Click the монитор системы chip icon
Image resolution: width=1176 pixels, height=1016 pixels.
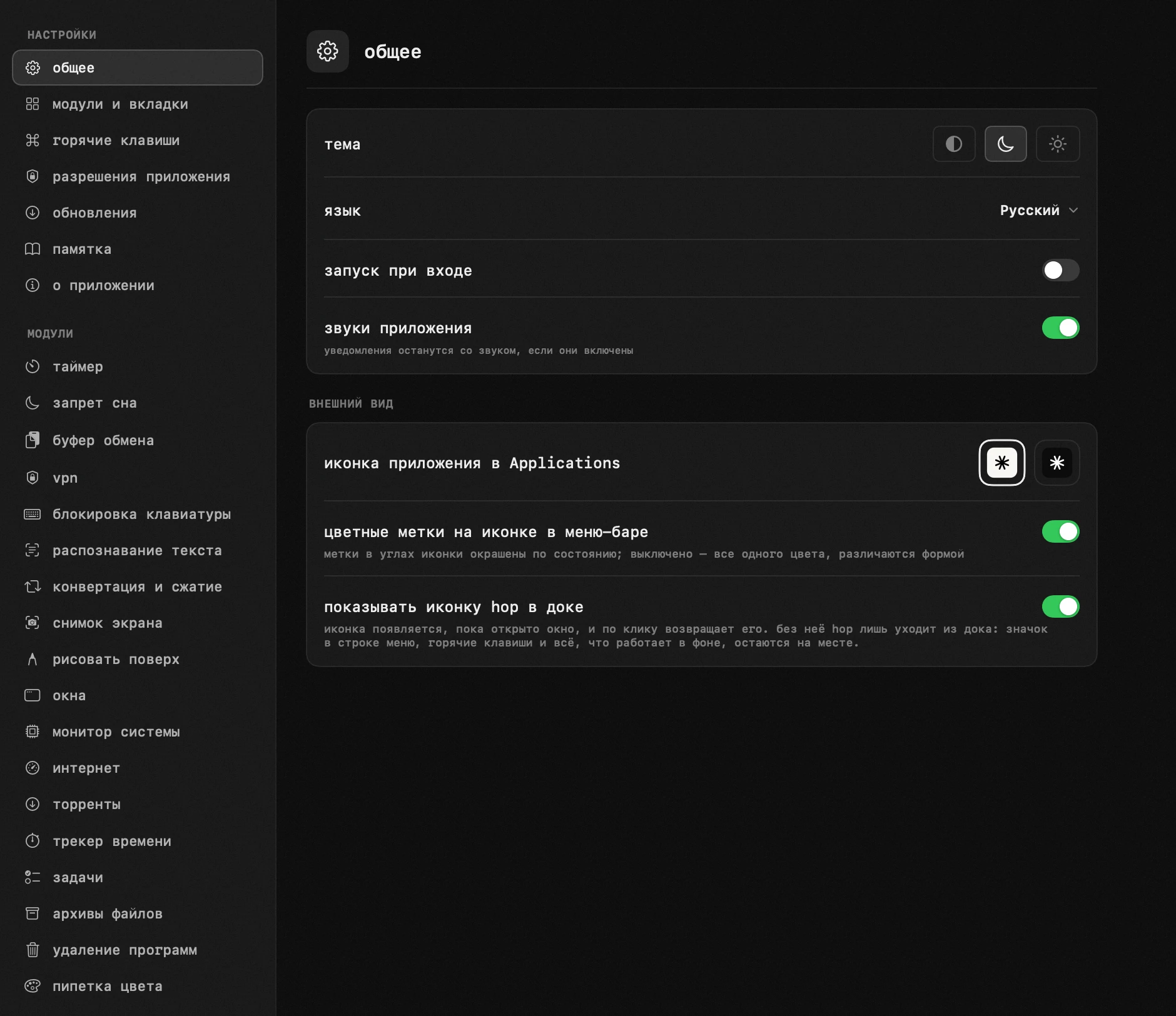click(x=33, y=732)
